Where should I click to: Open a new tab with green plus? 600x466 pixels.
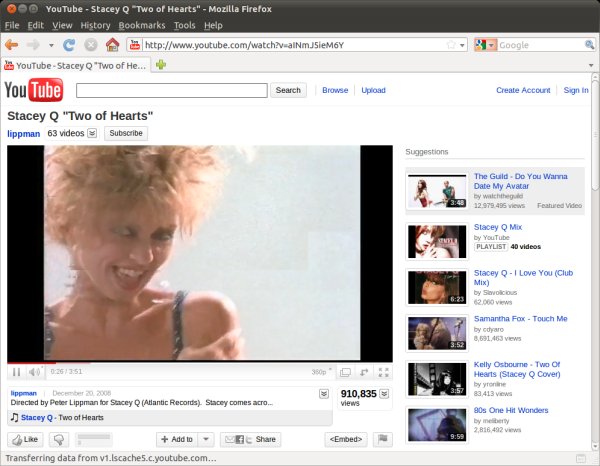161,65
